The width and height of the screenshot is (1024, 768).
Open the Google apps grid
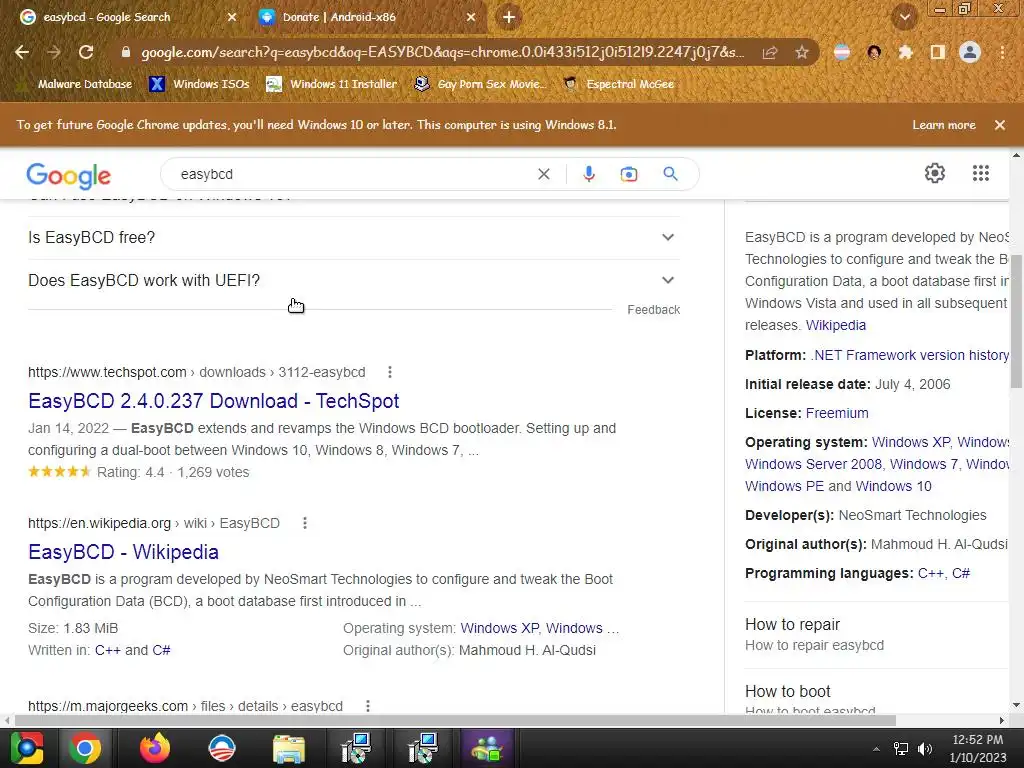point(980,173)
